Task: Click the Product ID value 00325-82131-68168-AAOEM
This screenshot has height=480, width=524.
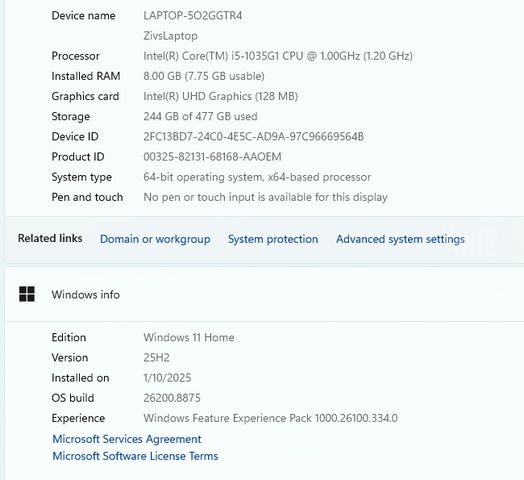Action: pos(213,157)
